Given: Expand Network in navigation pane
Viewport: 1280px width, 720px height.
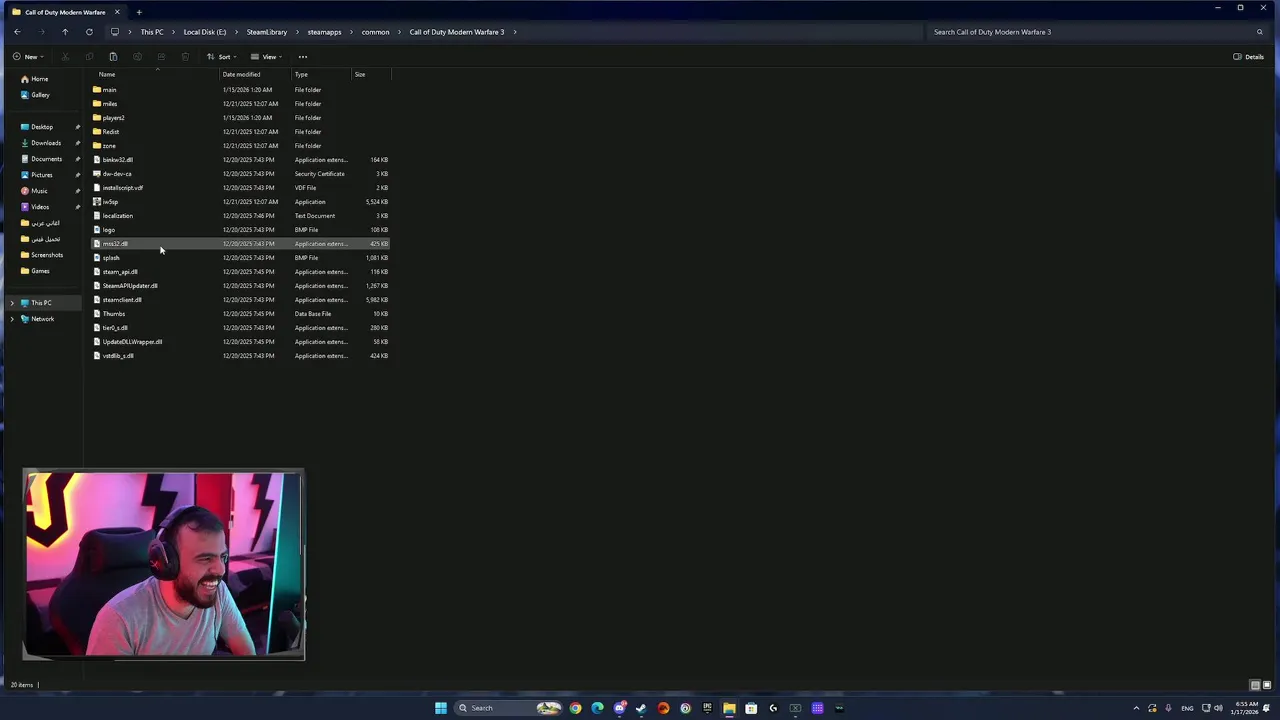Looking at the screenshot, I should [x=12, y=319].
